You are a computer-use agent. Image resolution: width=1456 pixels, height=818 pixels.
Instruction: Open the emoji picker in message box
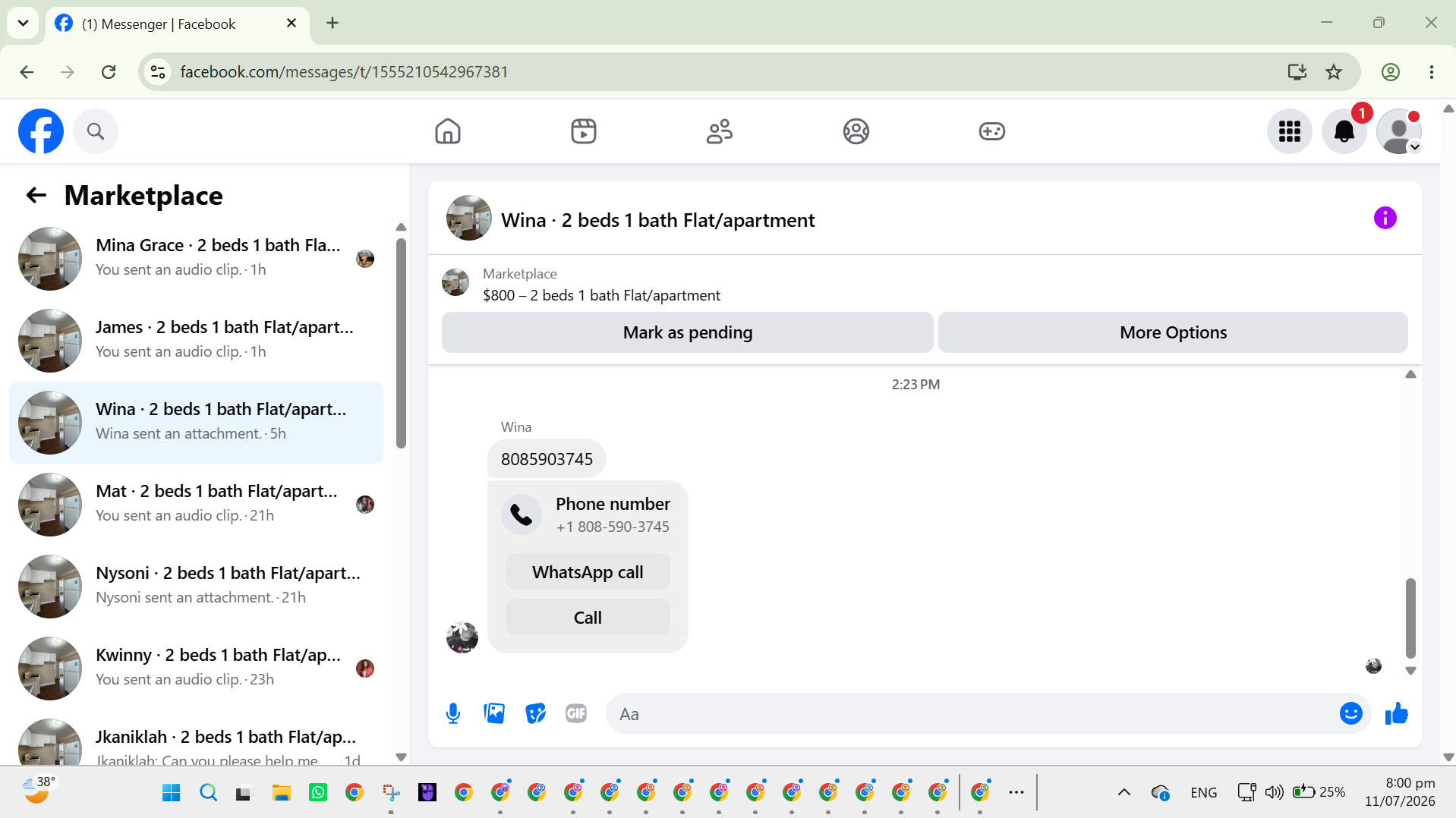tap(1350, 713)
